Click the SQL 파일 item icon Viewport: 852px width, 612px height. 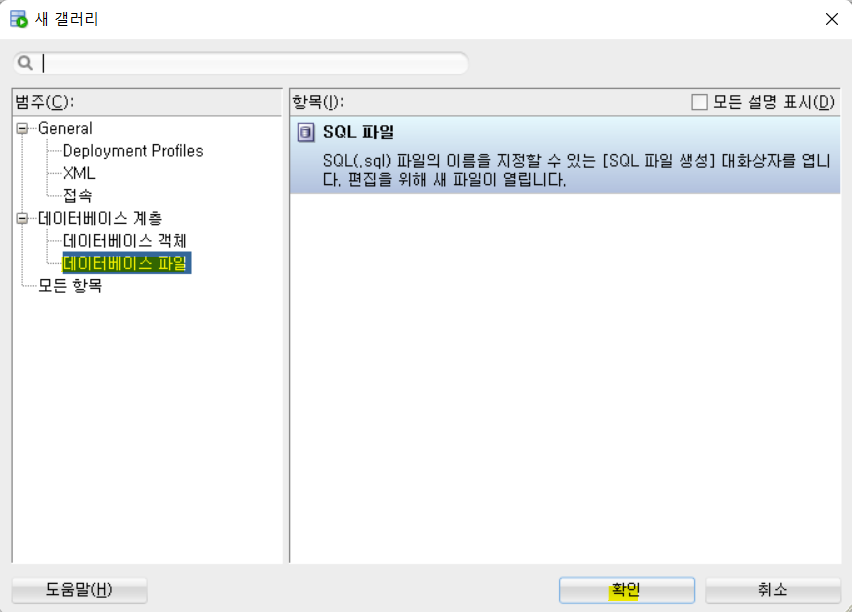pyautogui.click(x=306, y=132)
